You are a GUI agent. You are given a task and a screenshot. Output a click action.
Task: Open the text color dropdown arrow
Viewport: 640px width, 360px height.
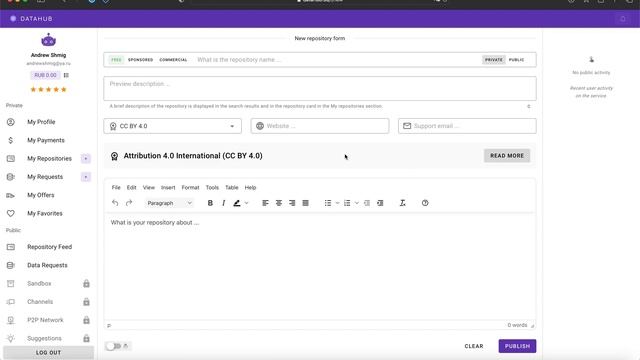(247, 203)
